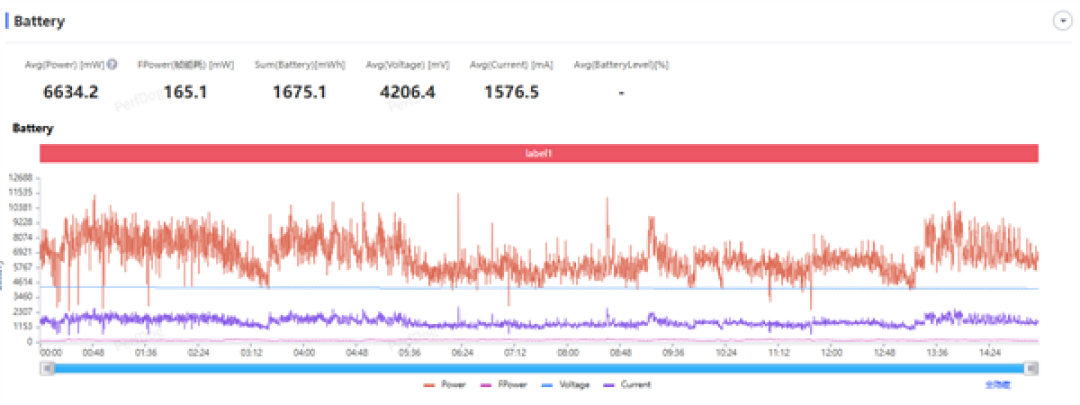Collapse the Battery section with the chevron

click(1063, 21)
